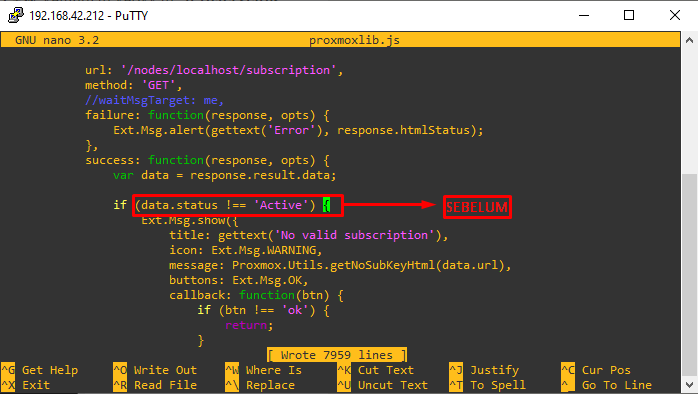This screenshot has height=394, width=698.
Task: Click the scrollbar up arrow
Action: coord(689,40)
